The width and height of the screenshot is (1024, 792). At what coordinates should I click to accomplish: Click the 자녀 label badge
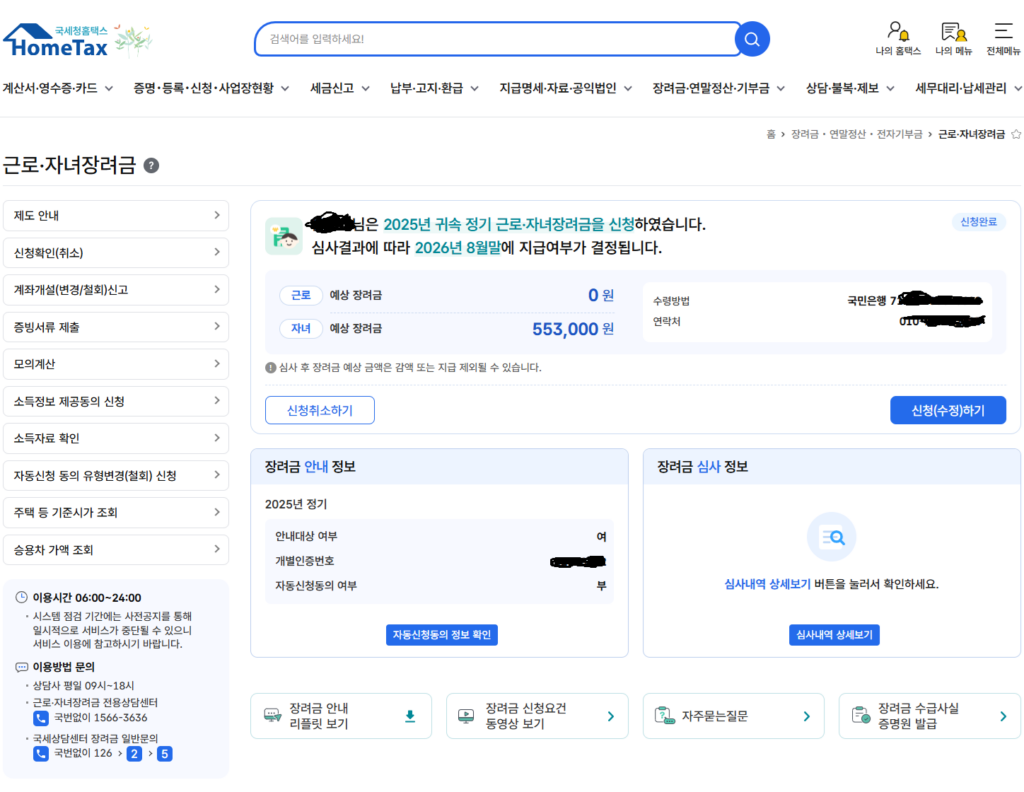[x=301, y=328]
